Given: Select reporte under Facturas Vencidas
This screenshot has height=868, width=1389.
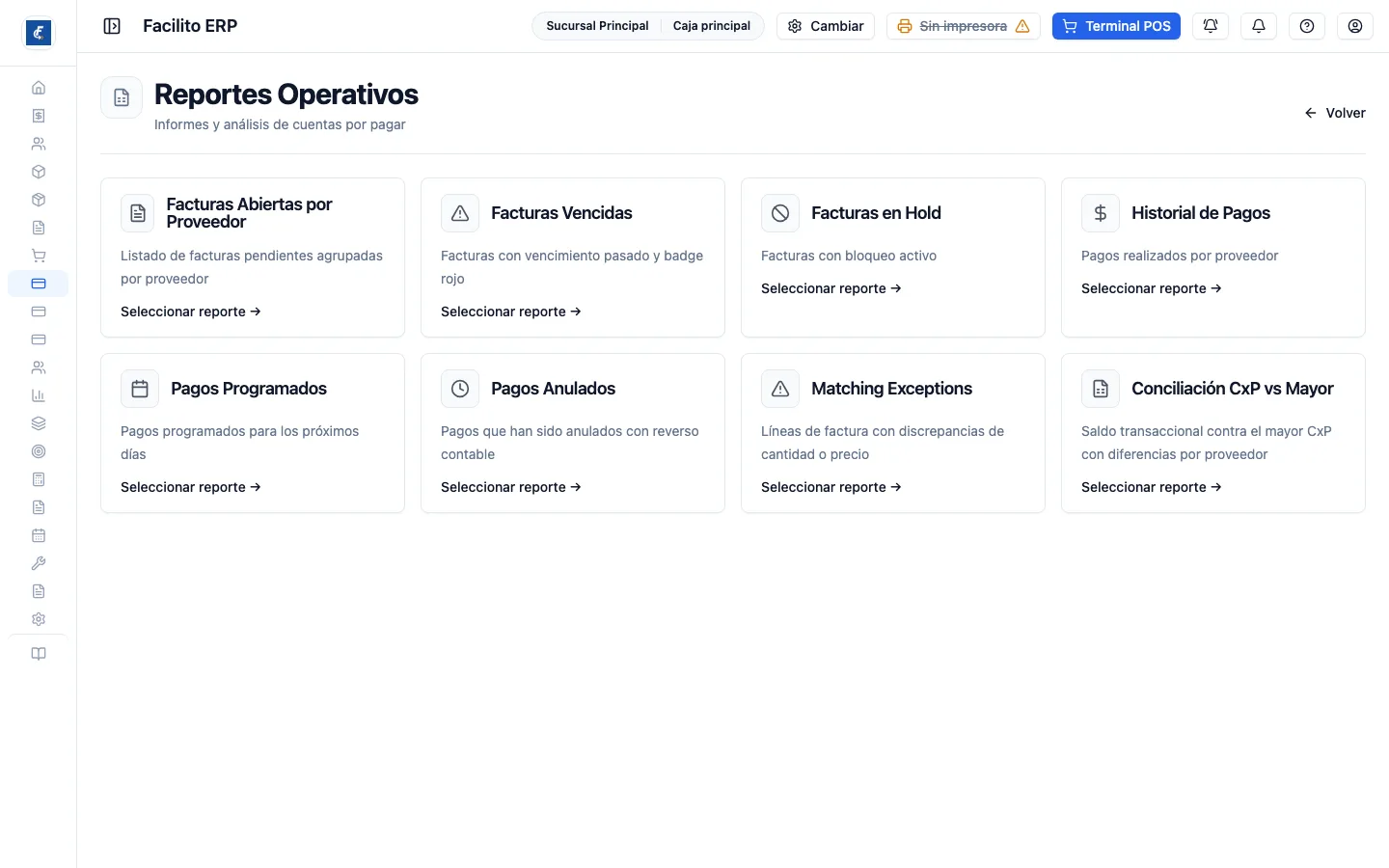Looking at the screenshot, I should [x=511, y=312].
